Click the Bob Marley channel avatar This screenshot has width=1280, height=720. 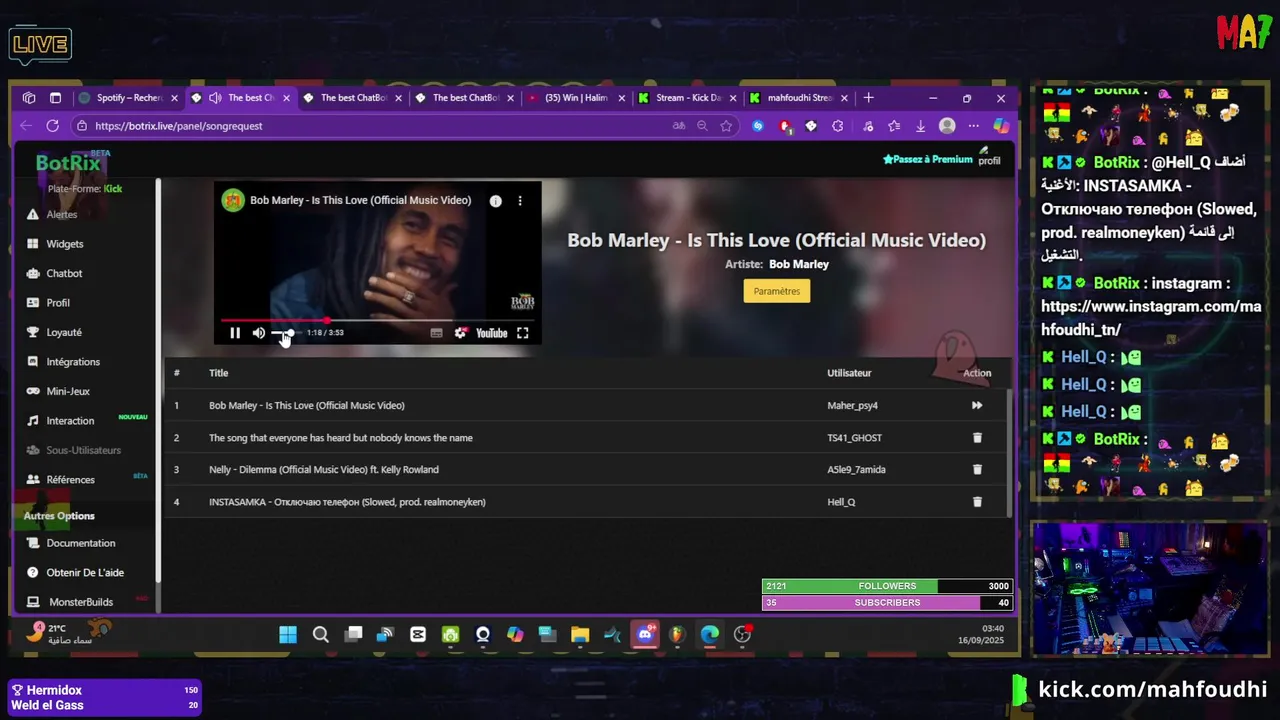tap(233, 200)
